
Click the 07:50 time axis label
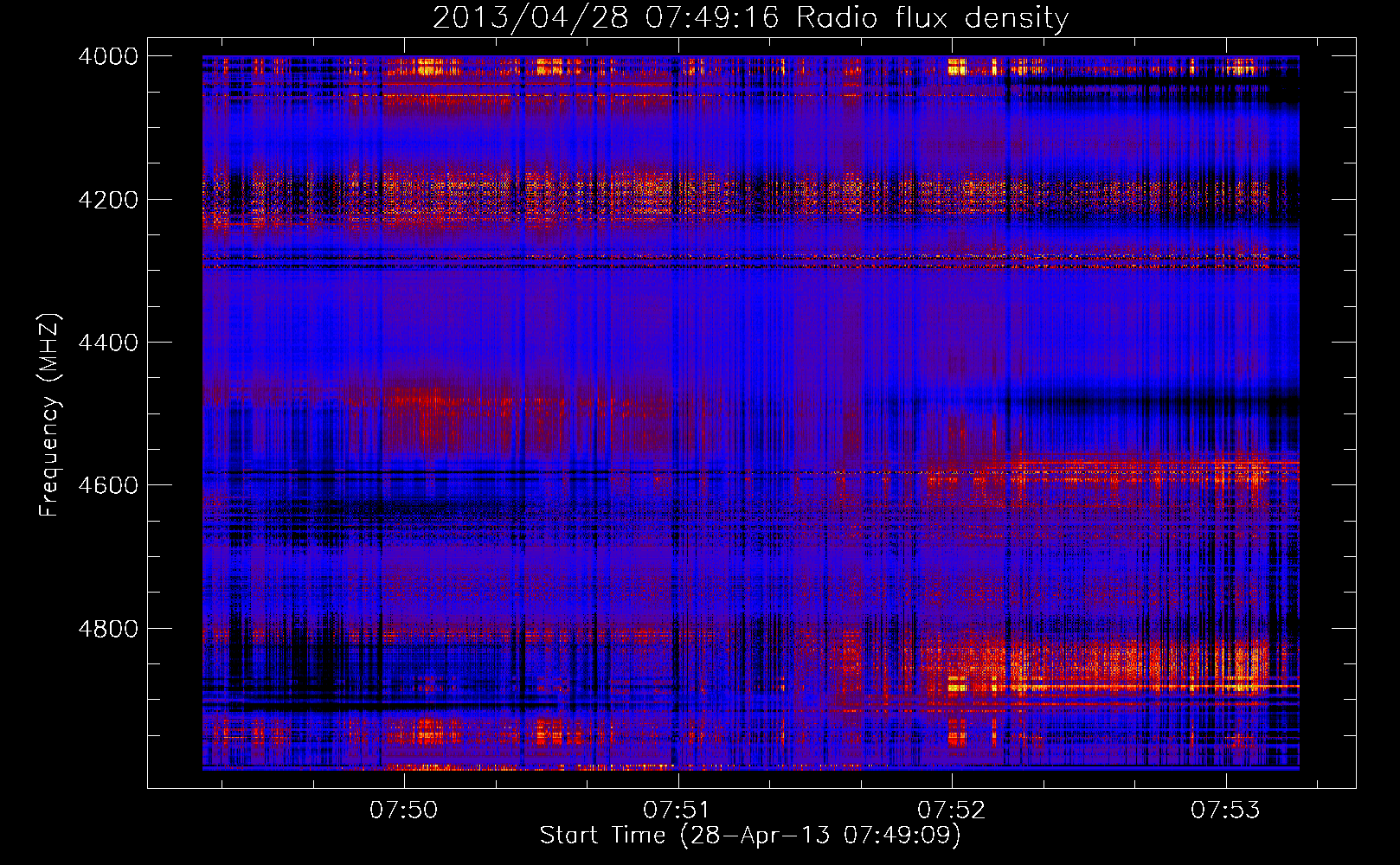(x=404, y=811)
